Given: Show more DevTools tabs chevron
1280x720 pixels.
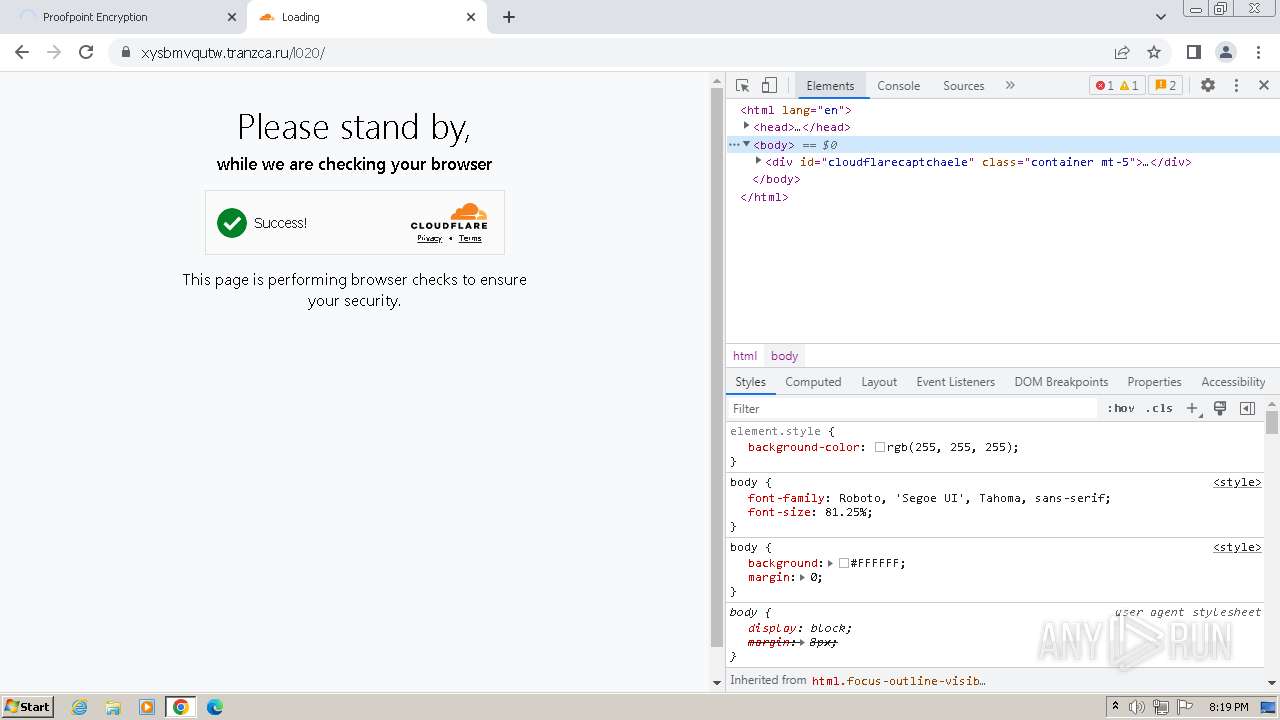Looking at the screenshot, I should (x=1010, y=86).
